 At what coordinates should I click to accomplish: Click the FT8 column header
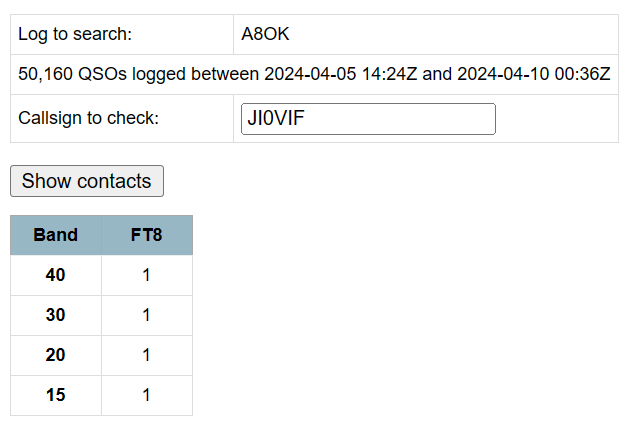click(146, 235)
